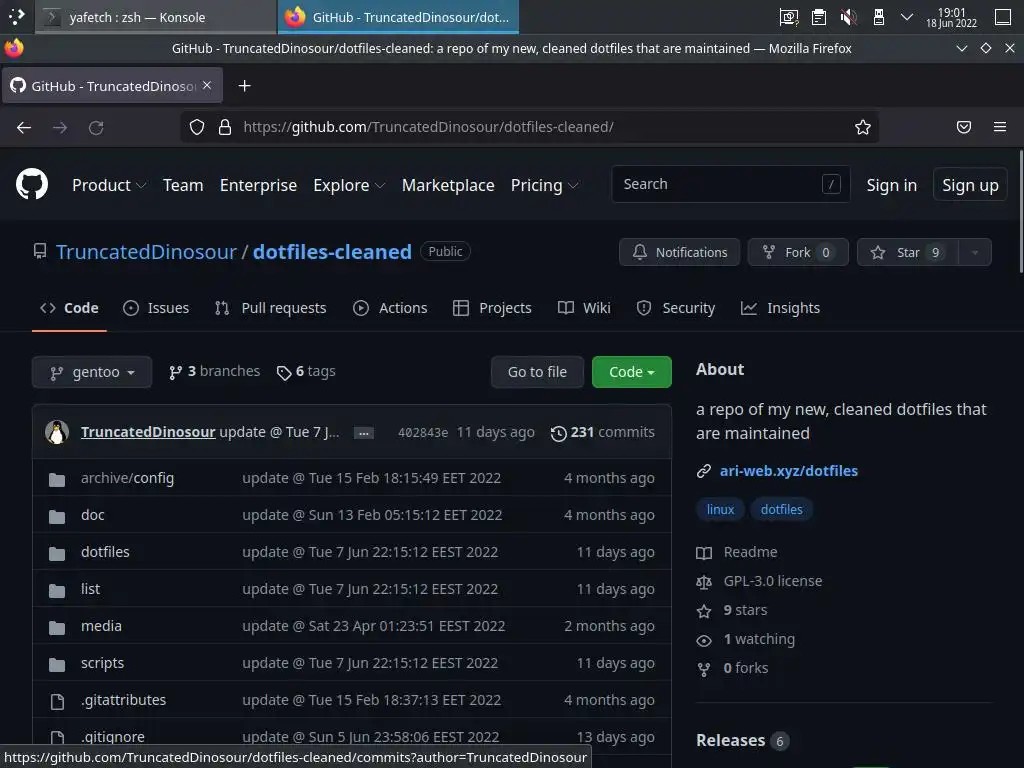Click the Go to file button
This screenshot has height=768, width=1024.
click(x=537, y=372)
